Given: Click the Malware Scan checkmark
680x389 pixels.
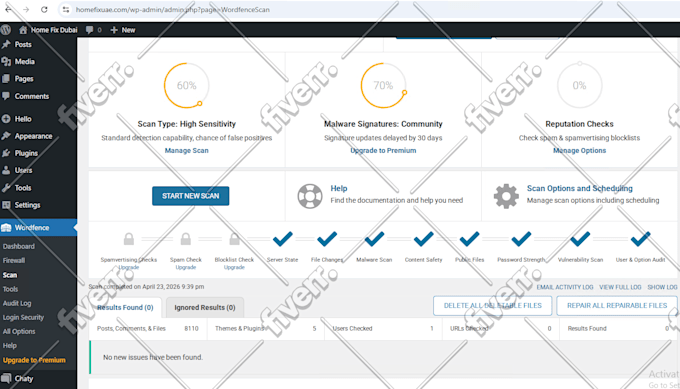Looking at the screenshot, I should pyautogui.click(x=374, y=239).
